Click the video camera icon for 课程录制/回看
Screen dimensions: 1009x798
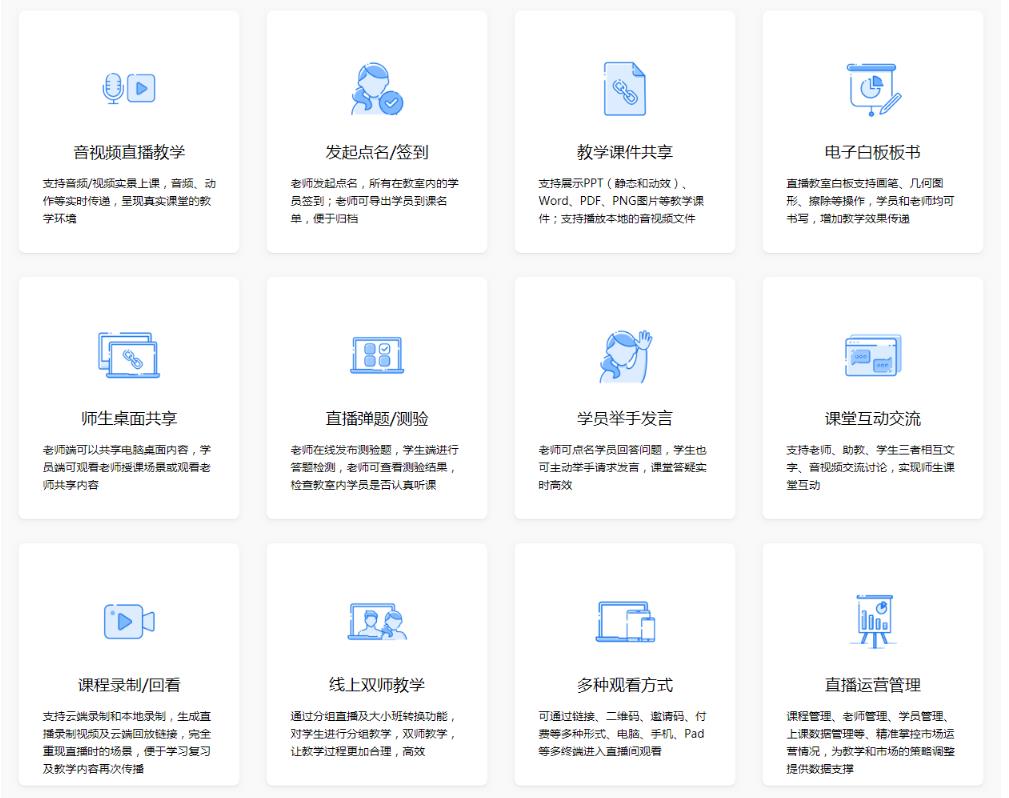click(x=129, y=621)
